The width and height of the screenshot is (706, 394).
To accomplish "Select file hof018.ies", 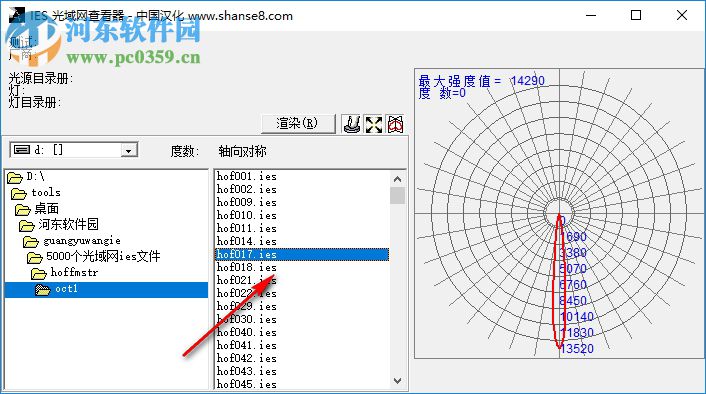I will [247, 267].
